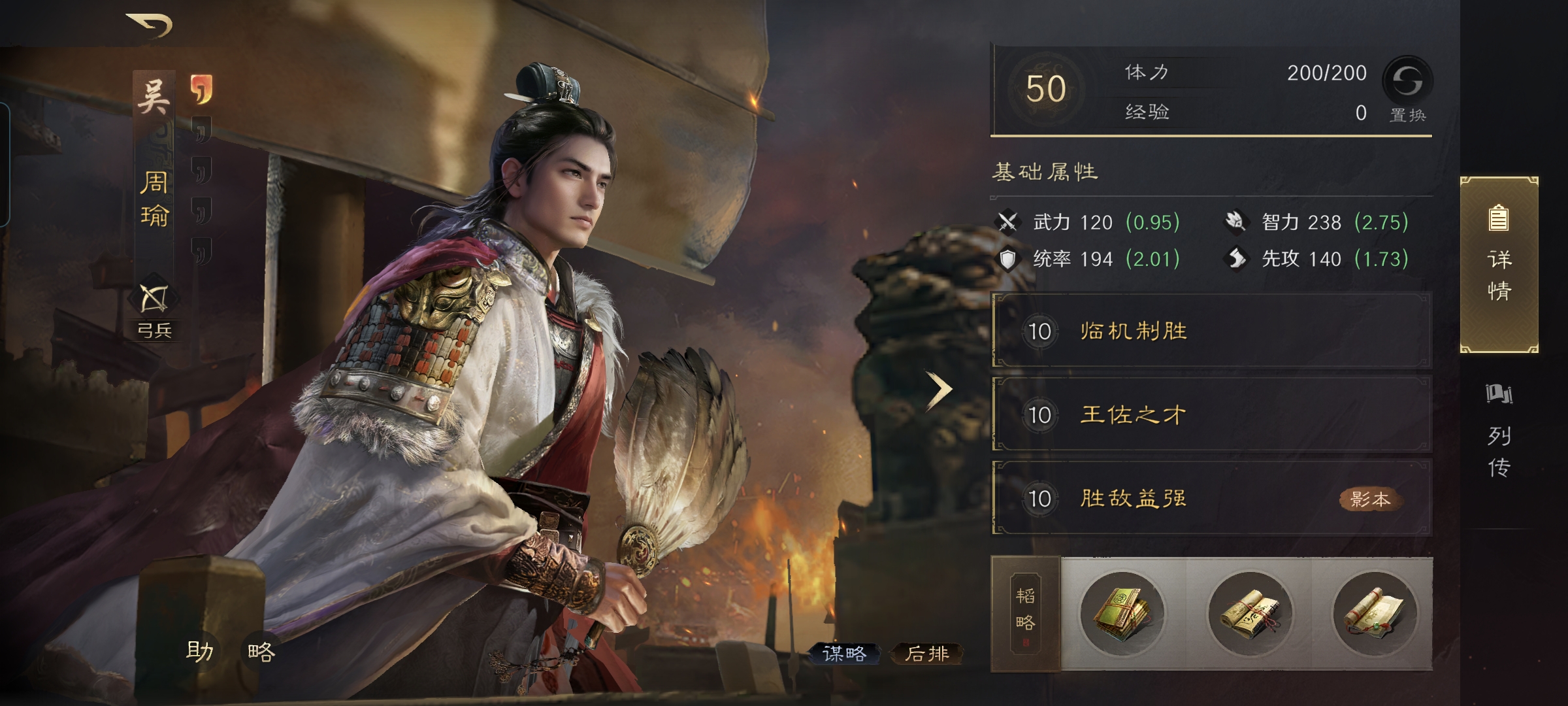Open the 胜敌益强 skill entry

click(x=1212, y=498)
